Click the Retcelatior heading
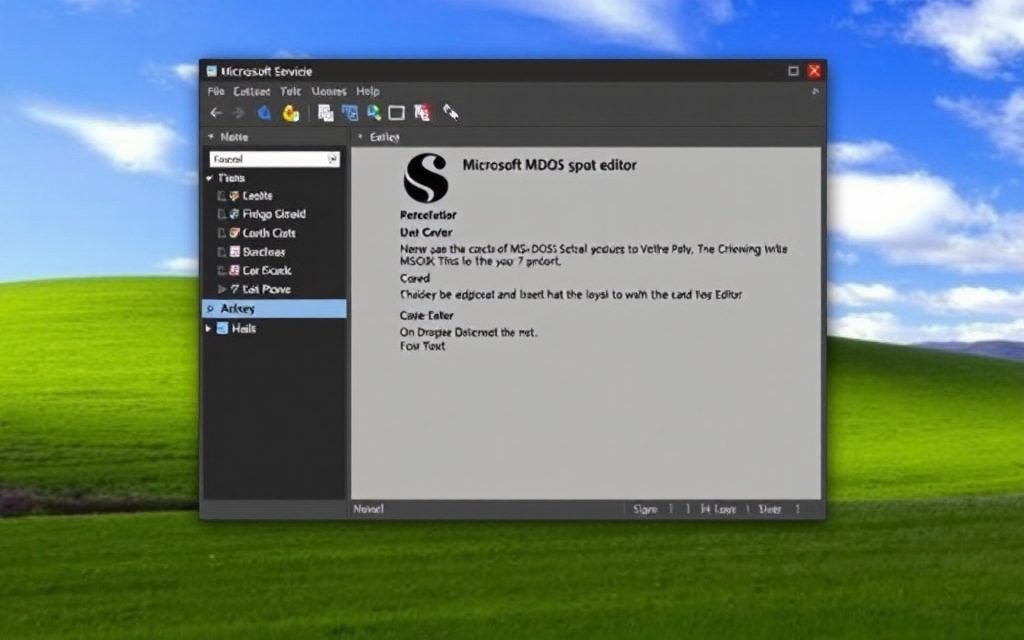 click(428, 215)
